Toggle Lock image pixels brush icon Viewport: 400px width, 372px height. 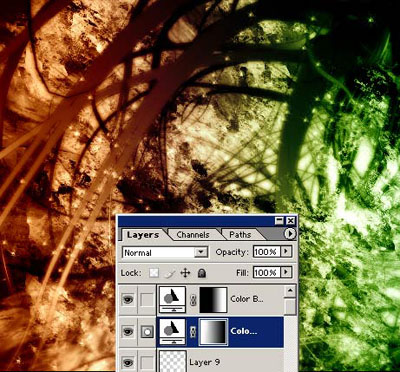pyautogui.click(x=170, y=273)
